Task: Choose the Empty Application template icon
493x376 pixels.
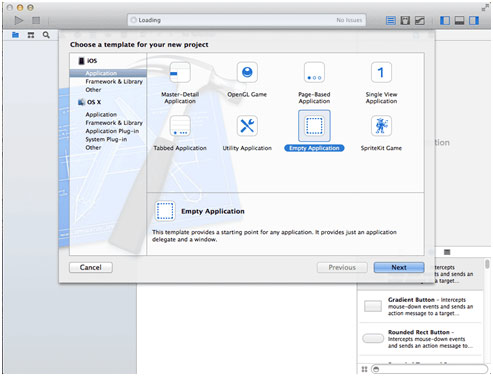Action: 314,126
